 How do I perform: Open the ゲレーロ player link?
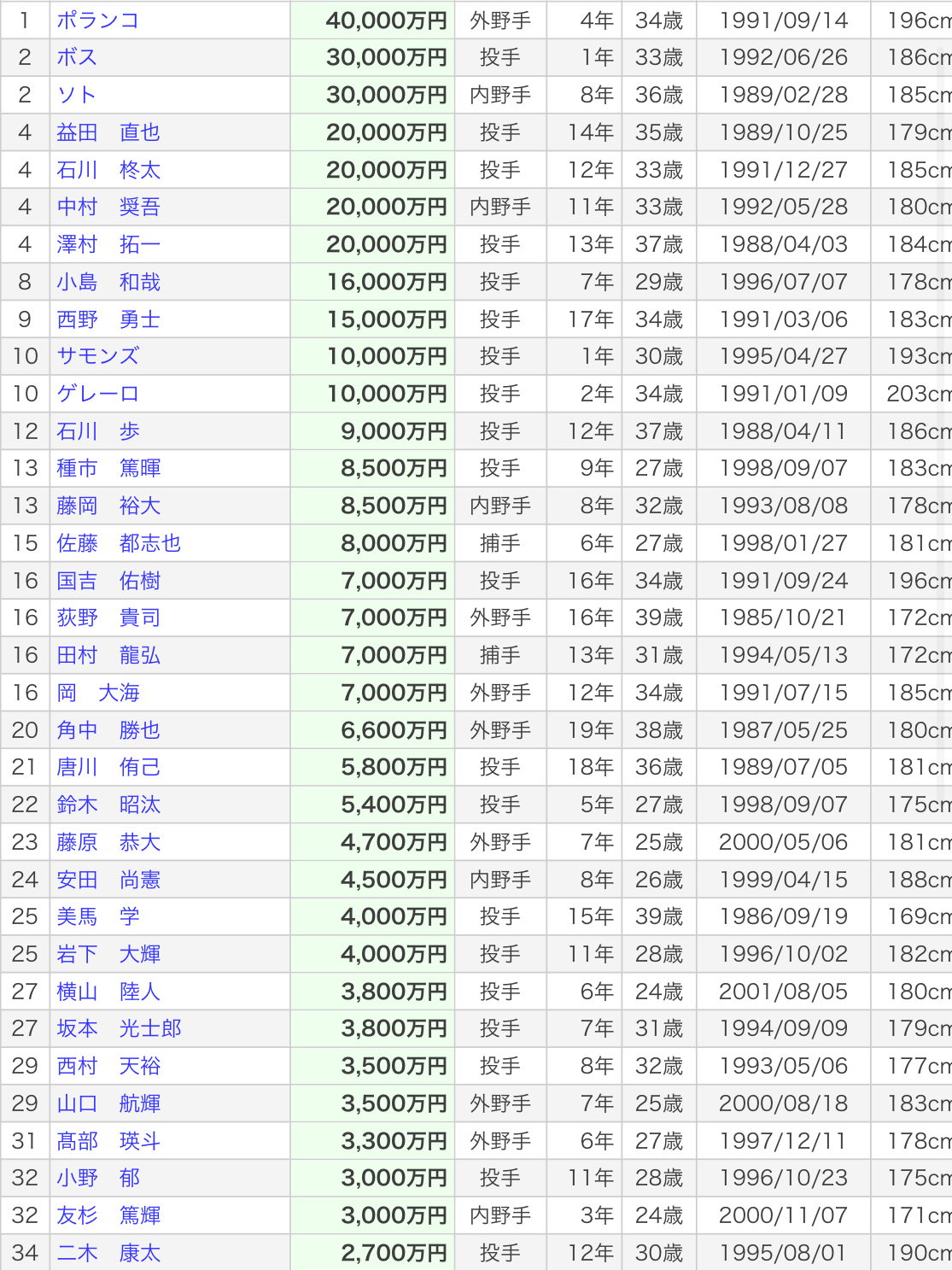(x=97, y=394)
